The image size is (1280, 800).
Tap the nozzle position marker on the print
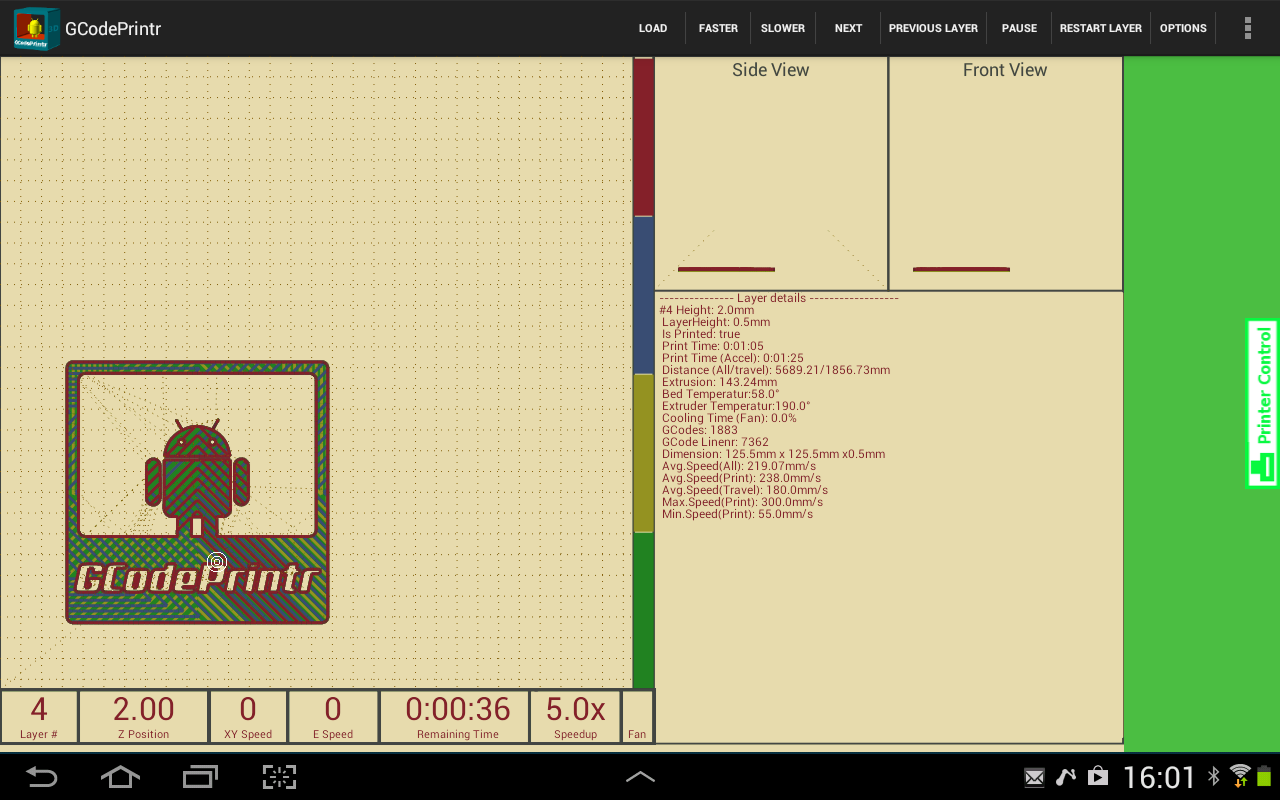point(217,563)
